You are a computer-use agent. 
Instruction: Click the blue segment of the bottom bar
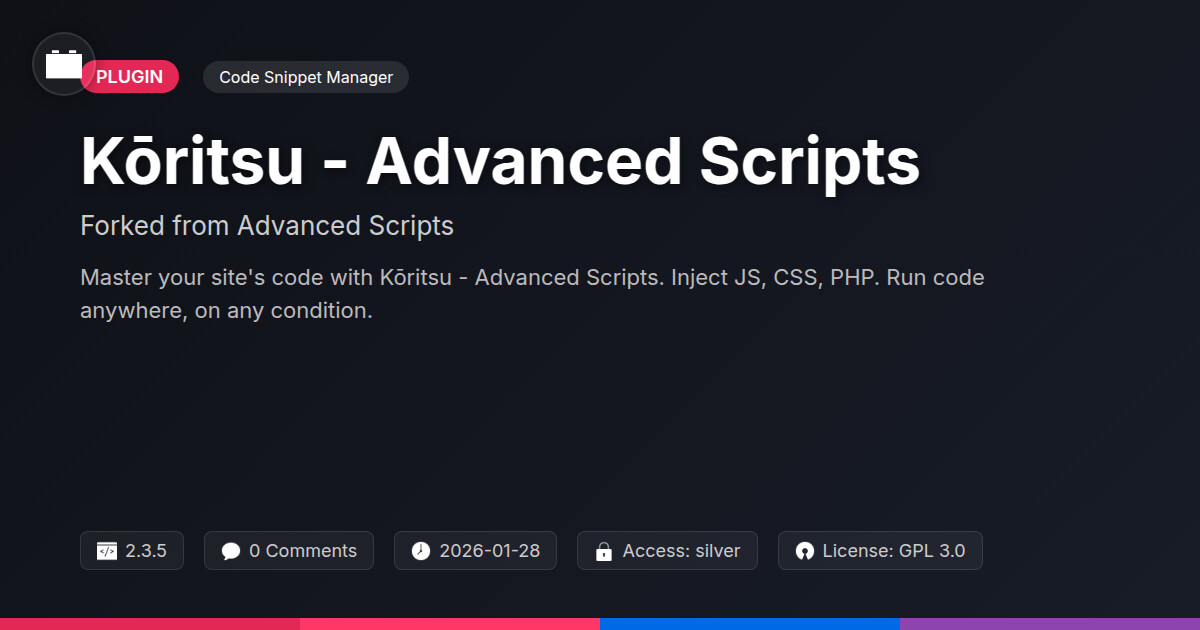click(750, 623)
